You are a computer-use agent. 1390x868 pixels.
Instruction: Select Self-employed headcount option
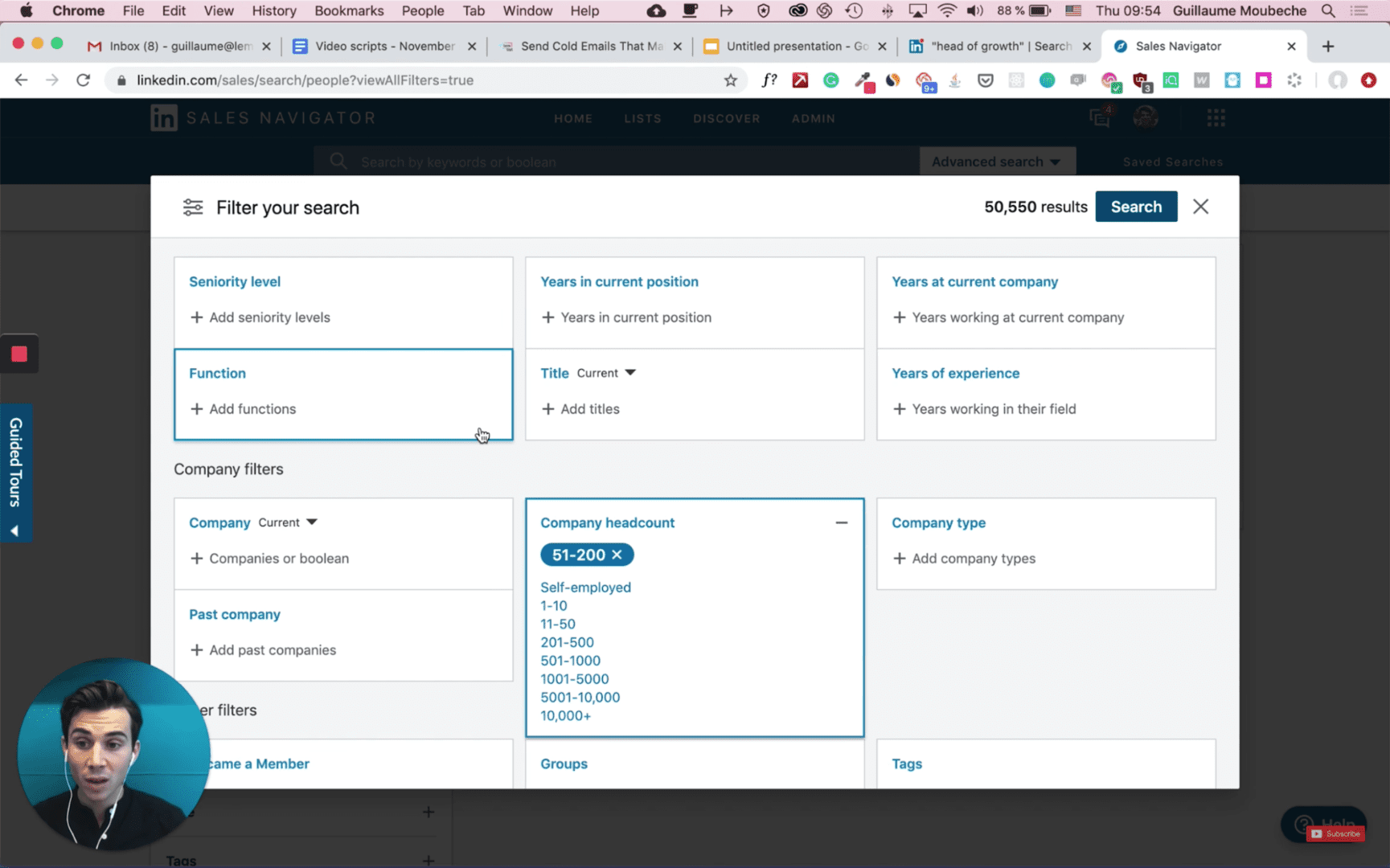(585, 588)
